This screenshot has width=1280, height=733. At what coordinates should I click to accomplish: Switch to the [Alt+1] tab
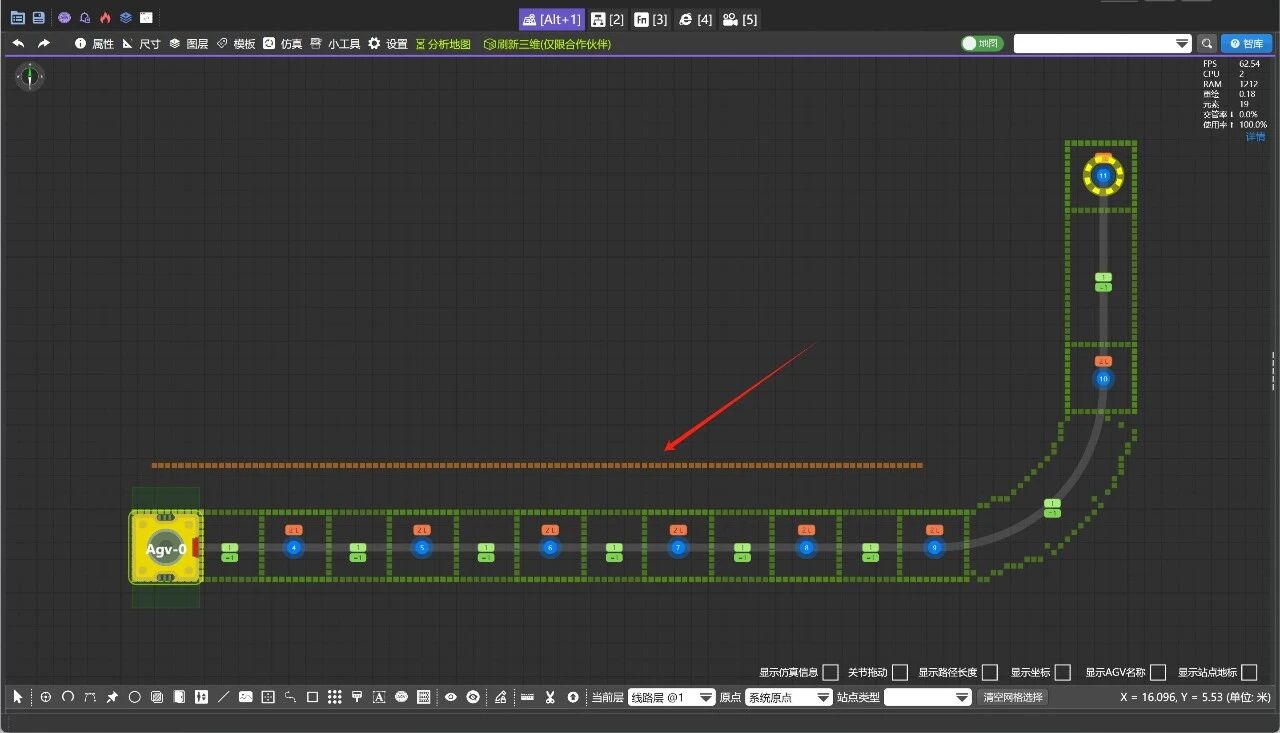coord(551,19)
